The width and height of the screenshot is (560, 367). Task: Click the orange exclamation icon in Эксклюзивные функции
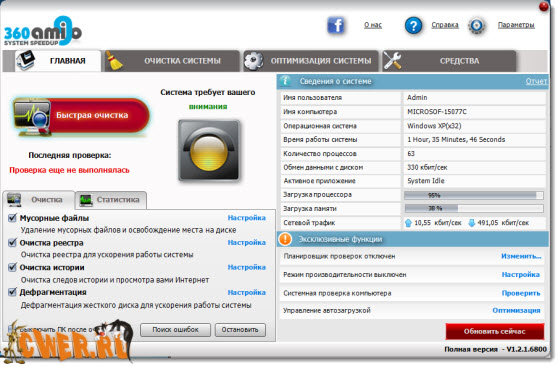285,239
